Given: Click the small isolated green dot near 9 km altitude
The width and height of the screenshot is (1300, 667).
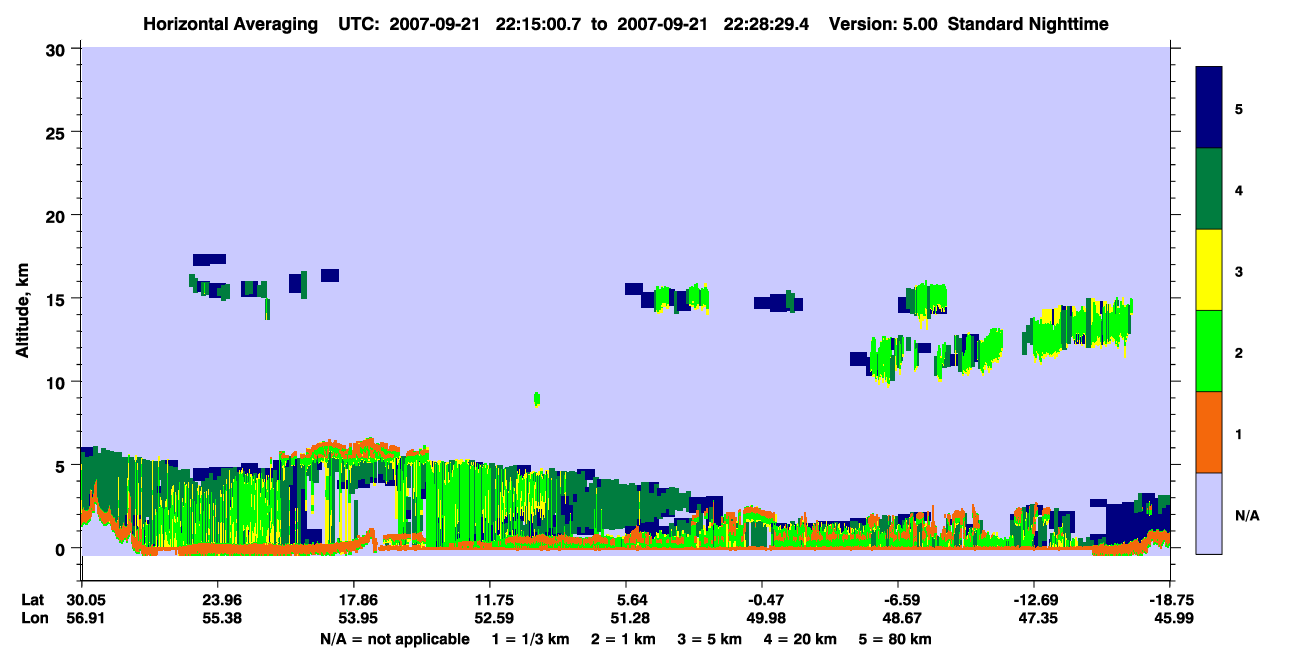Looking at the screenshot, I should [537, 399].
